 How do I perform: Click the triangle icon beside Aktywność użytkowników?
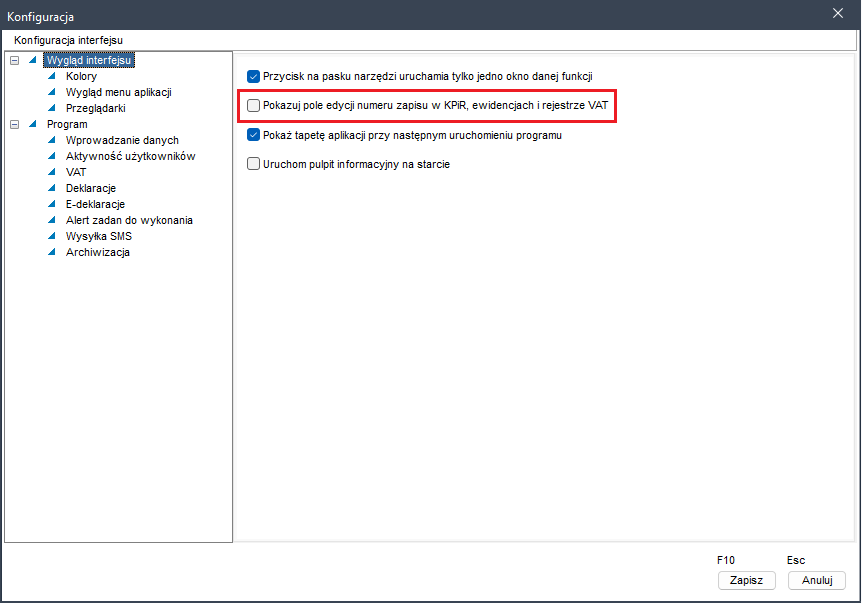52,156
